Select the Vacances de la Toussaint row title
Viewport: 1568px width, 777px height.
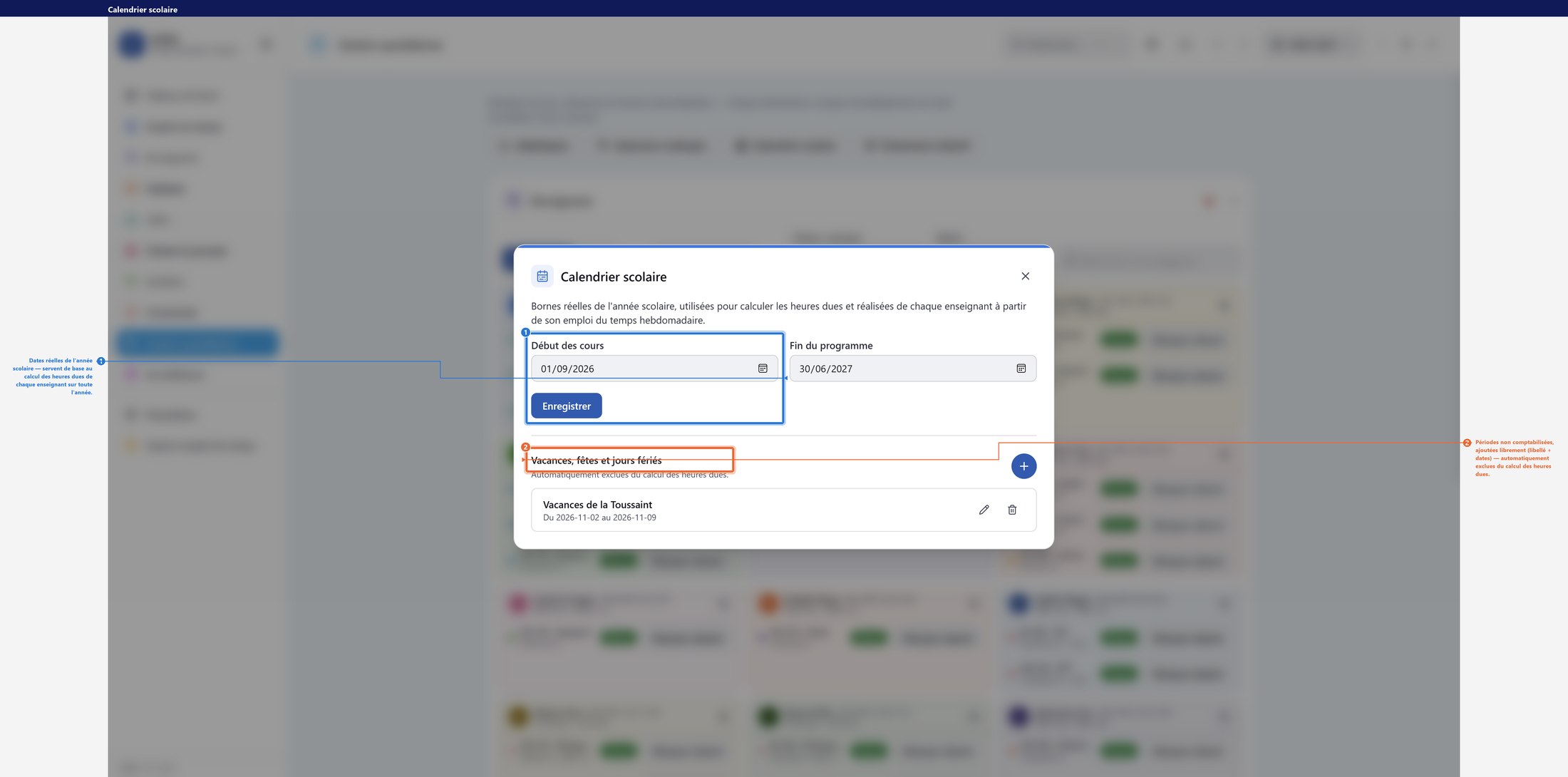click(597, 505)
